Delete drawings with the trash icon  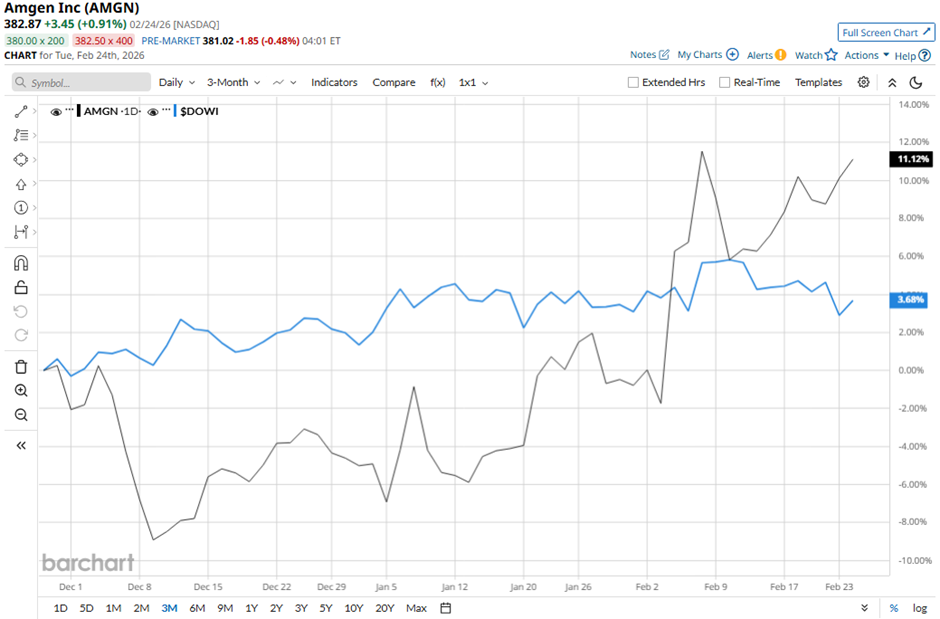click(21, 367)
